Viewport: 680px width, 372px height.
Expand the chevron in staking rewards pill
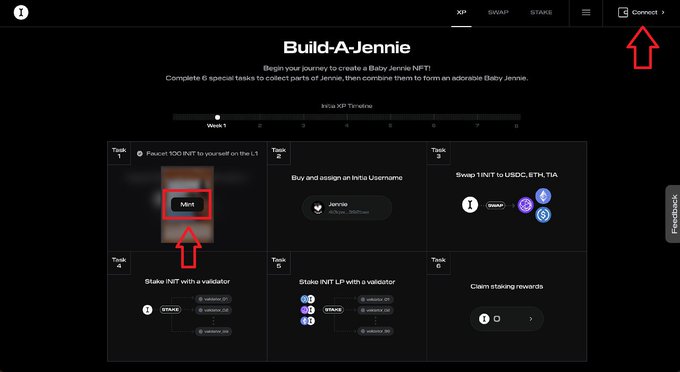(x=531, y=319)
